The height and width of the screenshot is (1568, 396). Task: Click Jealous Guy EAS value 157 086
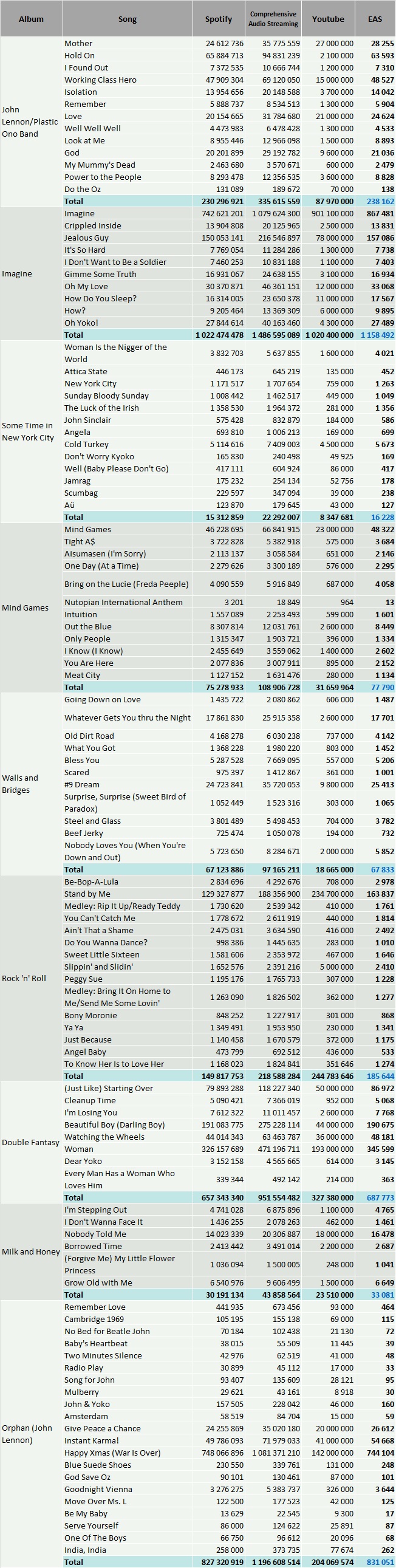(380, 238)
